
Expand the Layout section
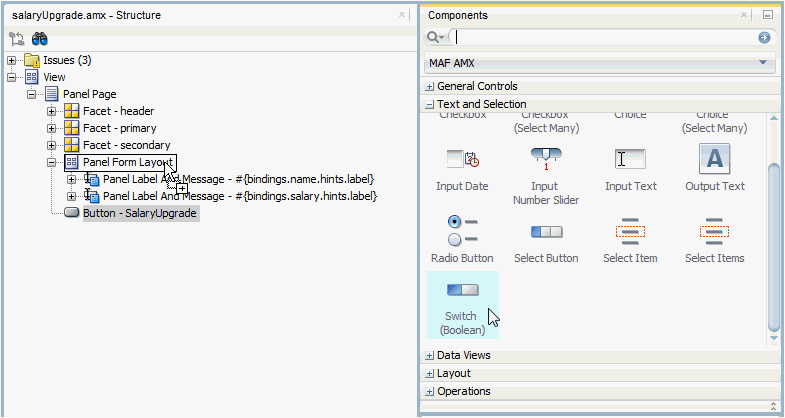pyautogui.click(x=430, y=374)
